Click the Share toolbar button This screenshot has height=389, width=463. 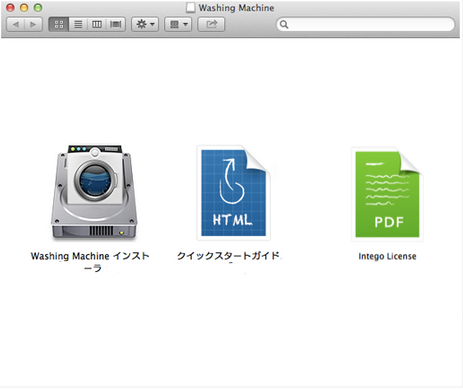(211, 24)
